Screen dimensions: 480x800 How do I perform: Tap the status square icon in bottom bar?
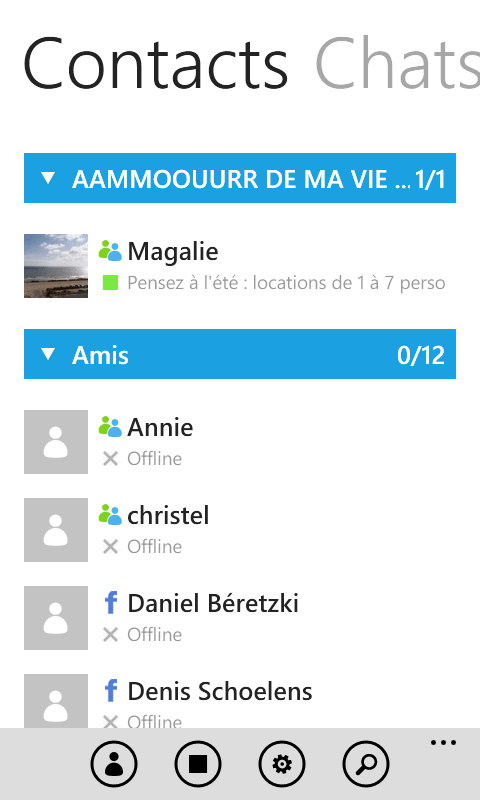(198, 764)
